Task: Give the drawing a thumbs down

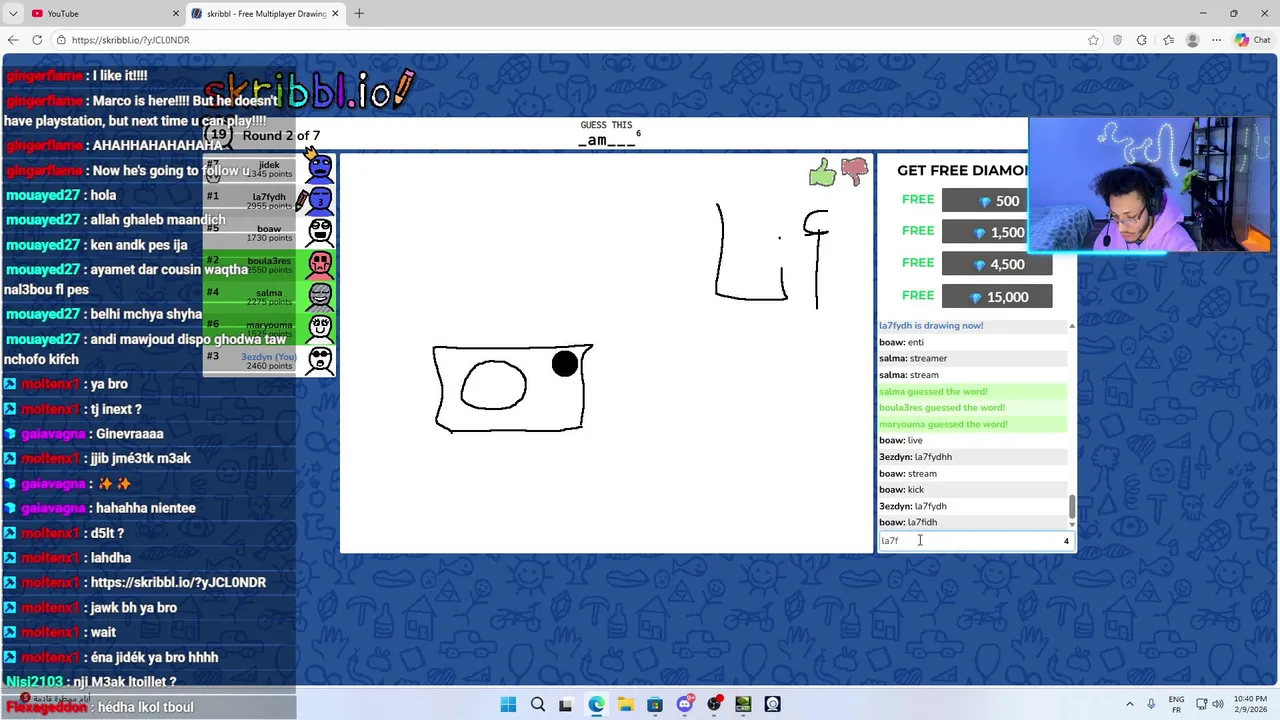Action: point(854,172)
